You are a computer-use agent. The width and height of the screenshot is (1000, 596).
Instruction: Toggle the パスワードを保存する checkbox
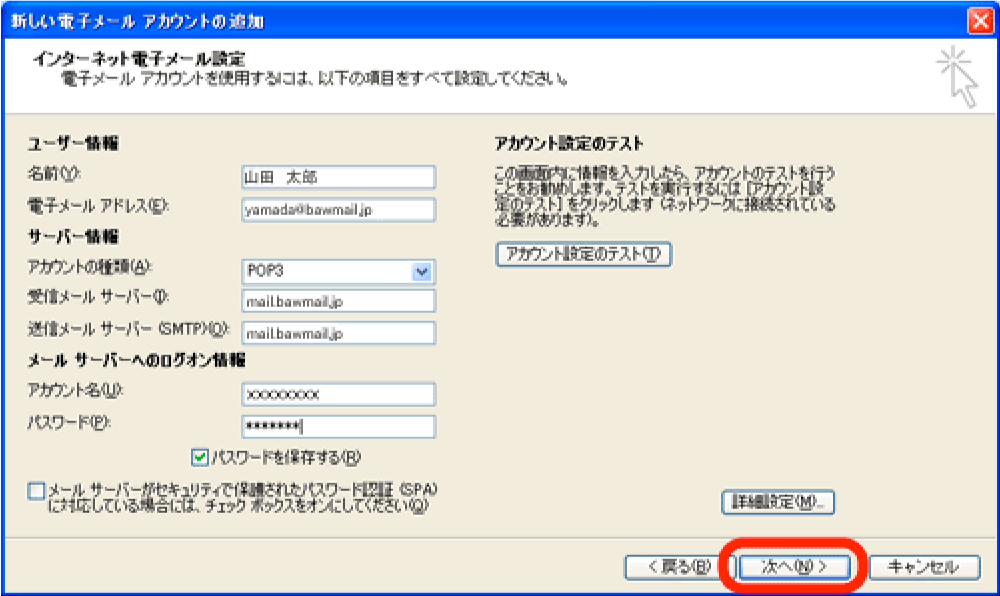click(200, 457)
